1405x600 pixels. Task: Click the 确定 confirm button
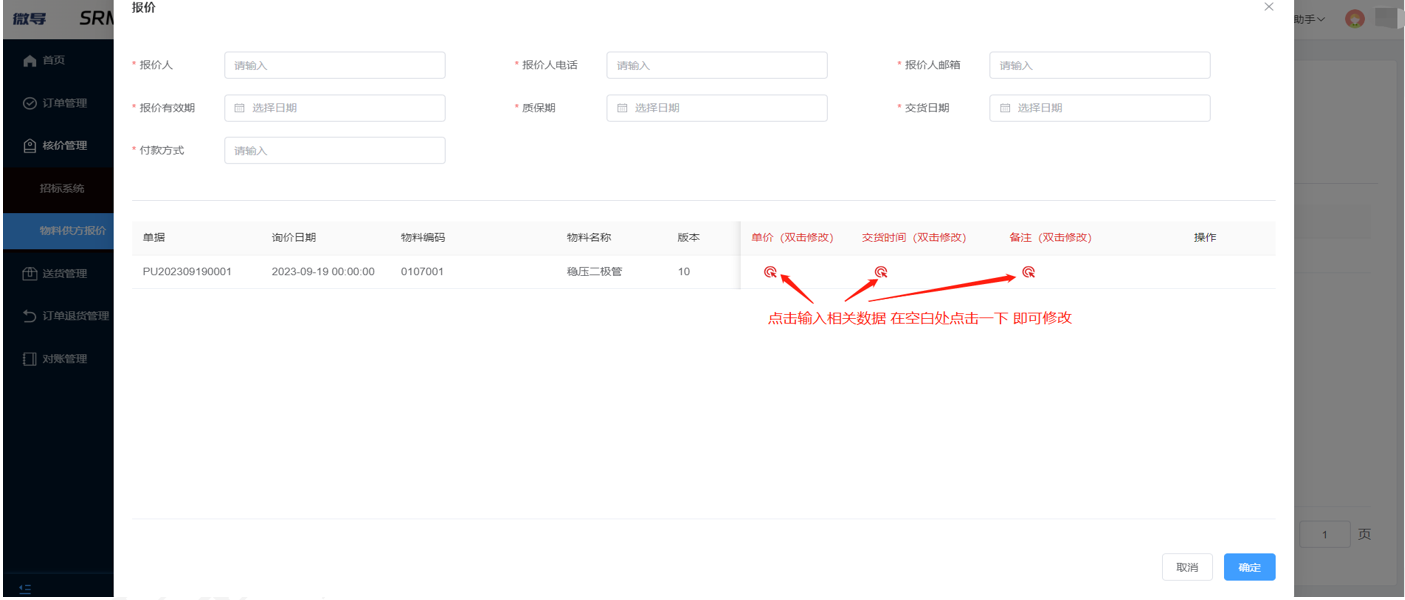click(1249, 567)
